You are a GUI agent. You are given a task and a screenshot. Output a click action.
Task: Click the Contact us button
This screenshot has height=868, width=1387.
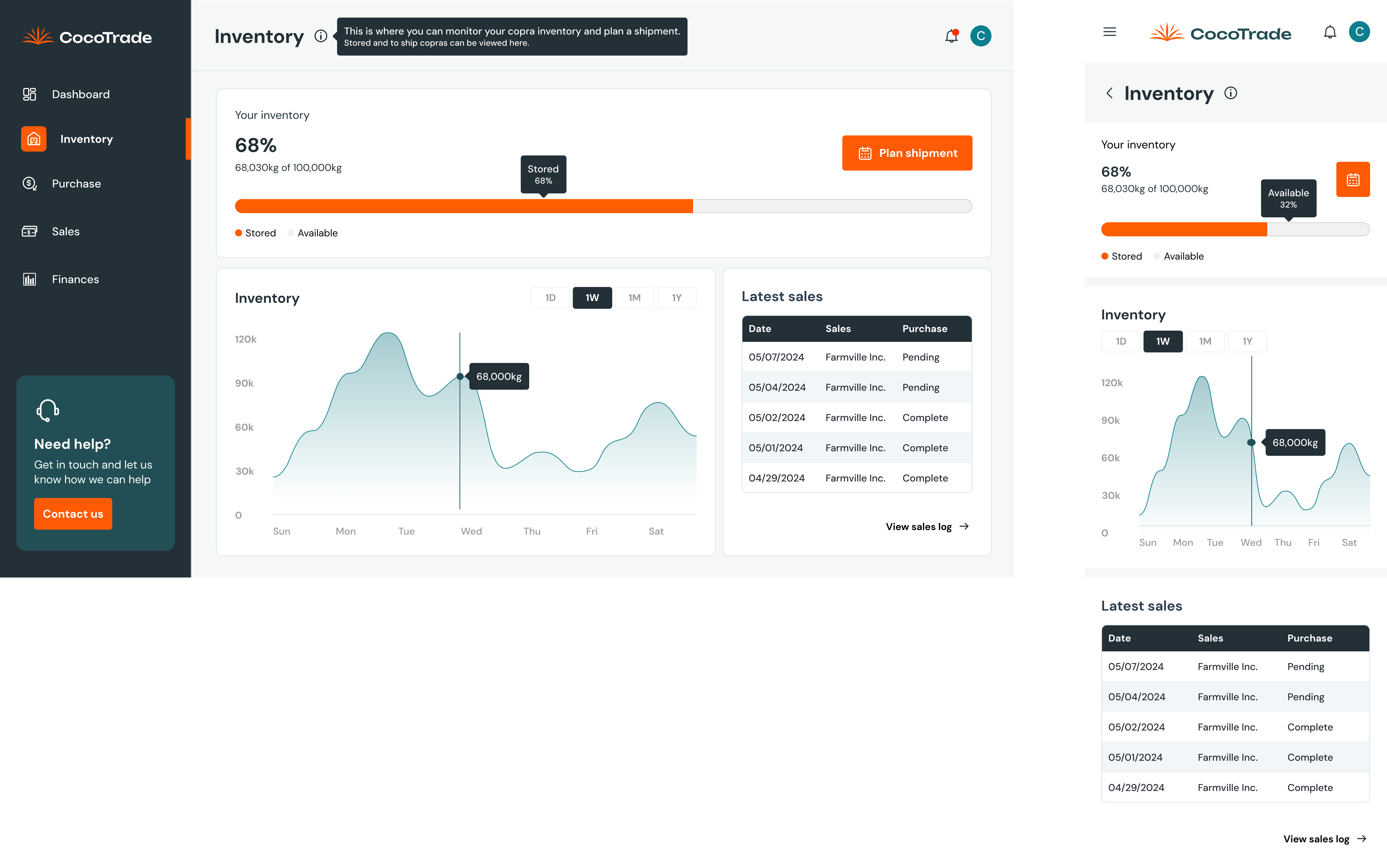click(x=73, y=514)
